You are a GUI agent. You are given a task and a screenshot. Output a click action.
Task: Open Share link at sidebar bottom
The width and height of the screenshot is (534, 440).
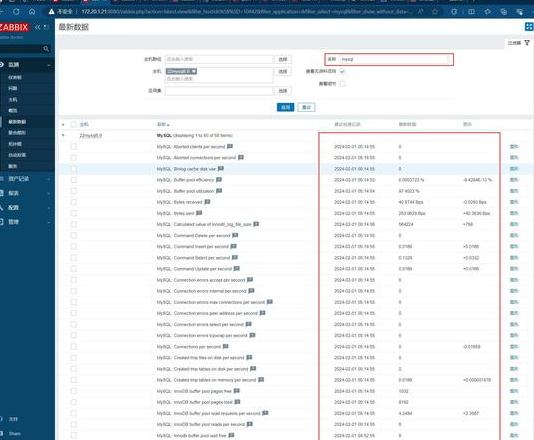coord(15,434)
